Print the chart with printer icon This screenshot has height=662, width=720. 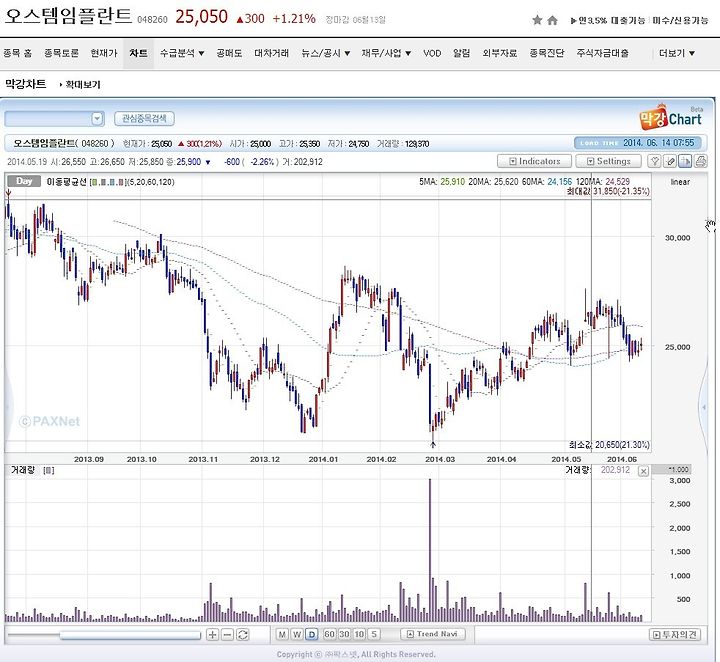click(700, 161)
